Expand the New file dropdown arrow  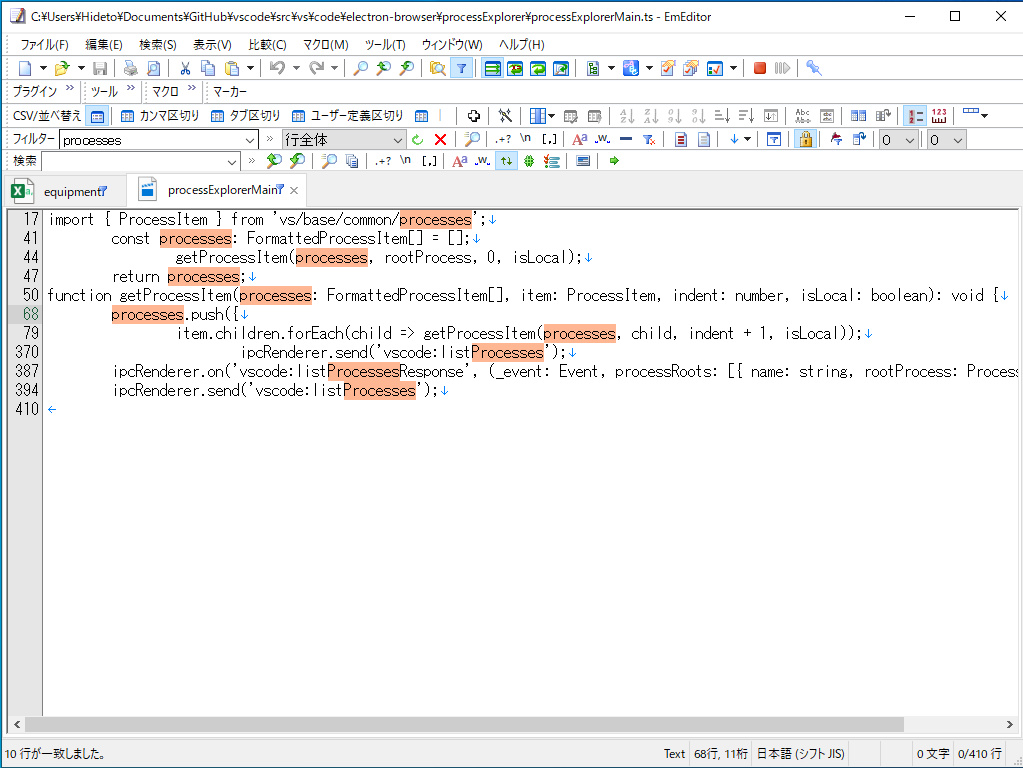tap(43, 68)
